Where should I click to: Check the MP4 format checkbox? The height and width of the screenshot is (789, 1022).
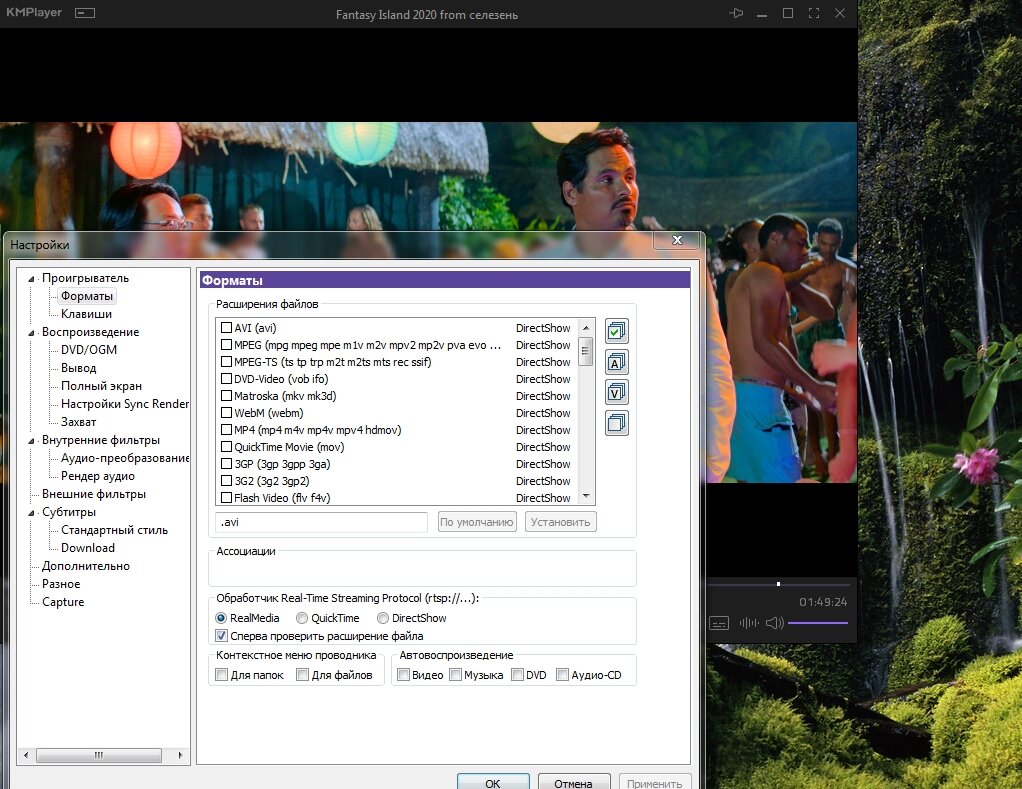(226, 430)
